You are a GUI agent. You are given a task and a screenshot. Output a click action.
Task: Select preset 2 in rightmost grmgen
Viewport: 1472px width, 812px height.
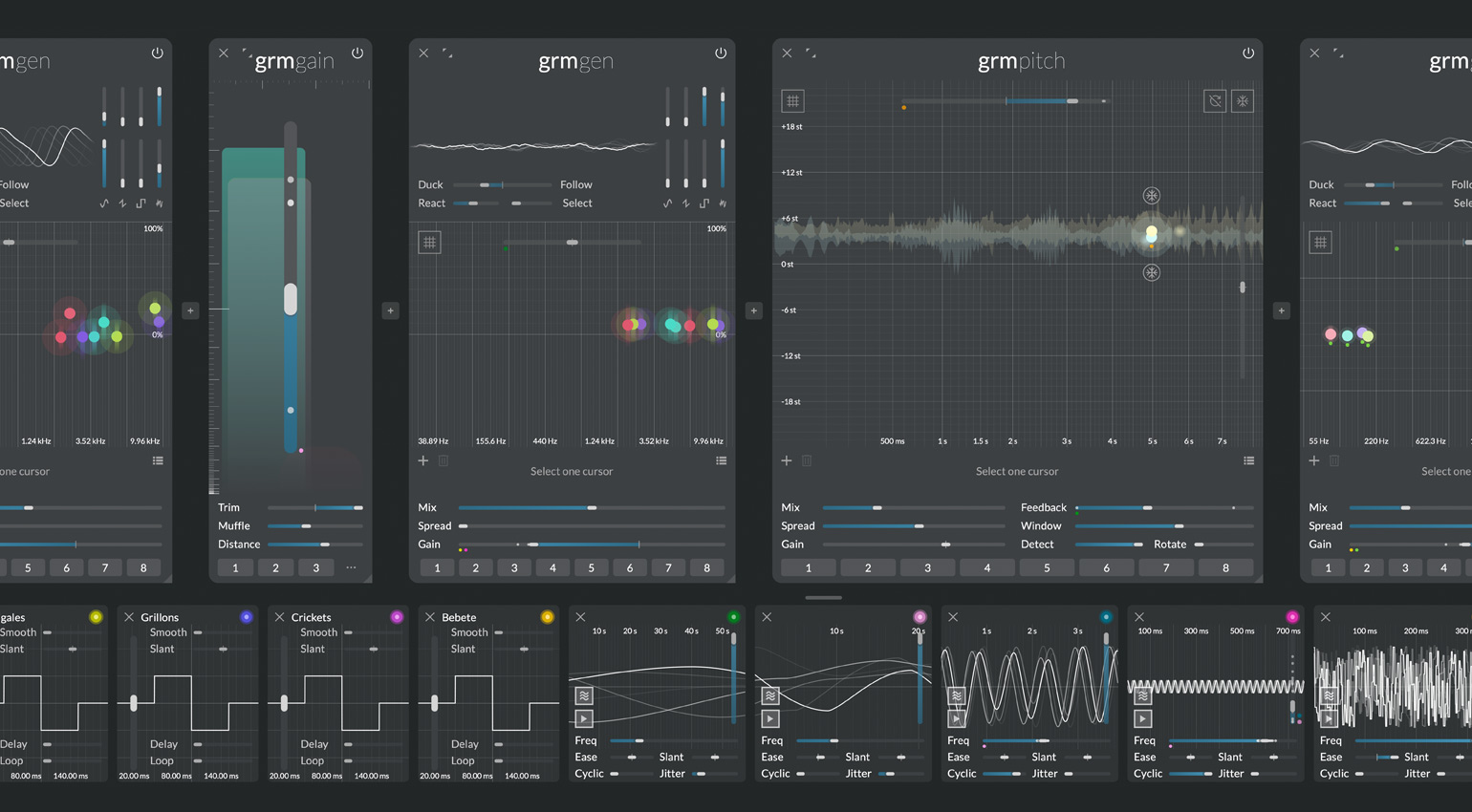click(1367, 567)
